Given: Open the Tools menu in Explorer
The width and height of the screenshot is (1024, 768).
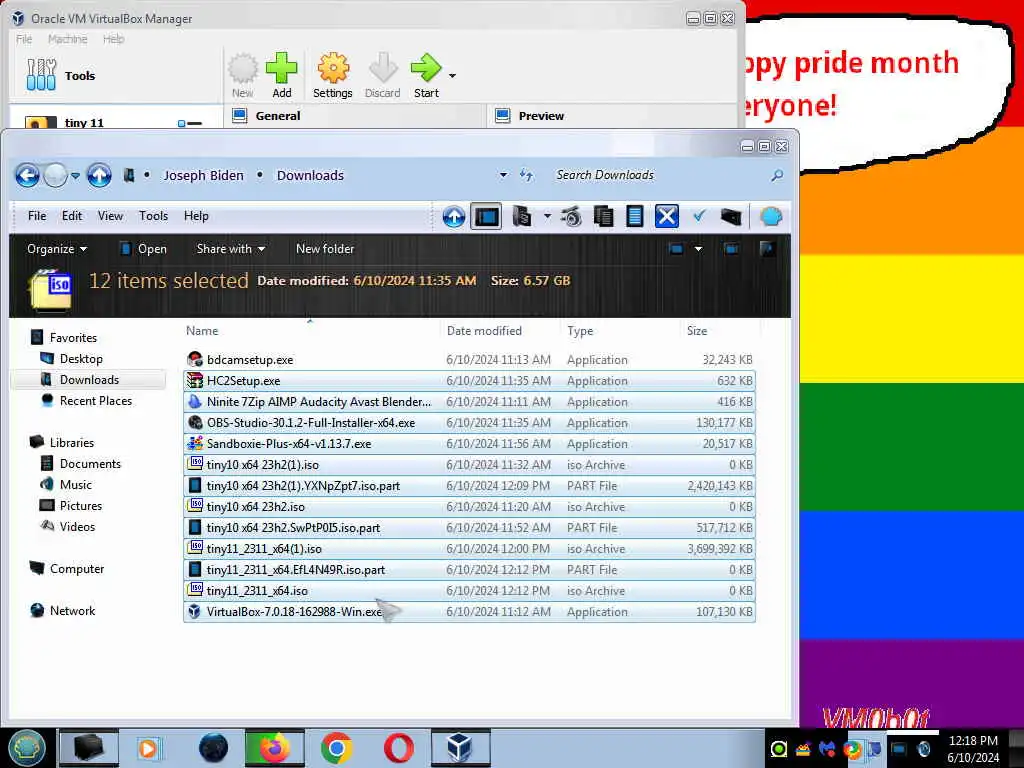Looking at the screenshot, I should [x=153, y=216].
